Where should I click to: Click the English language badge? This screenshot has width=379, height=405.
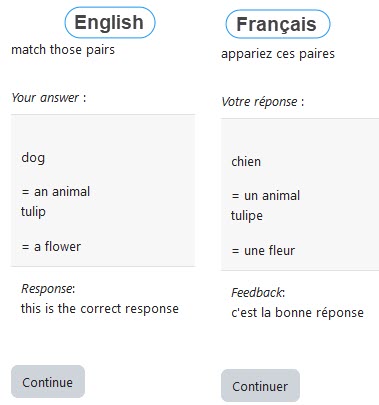110,22
